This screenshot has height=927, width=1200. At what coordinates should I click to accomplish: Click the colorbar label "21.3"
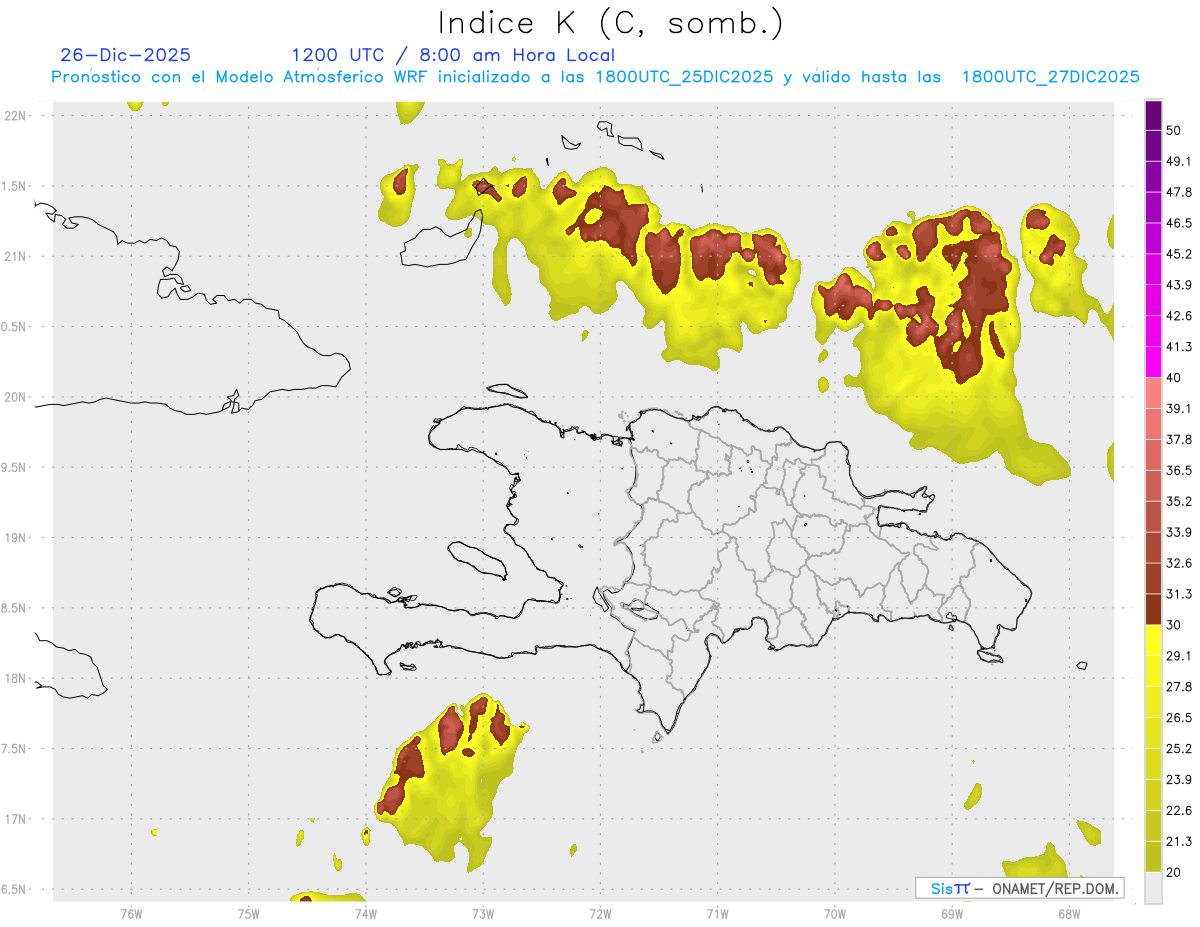1179,841
